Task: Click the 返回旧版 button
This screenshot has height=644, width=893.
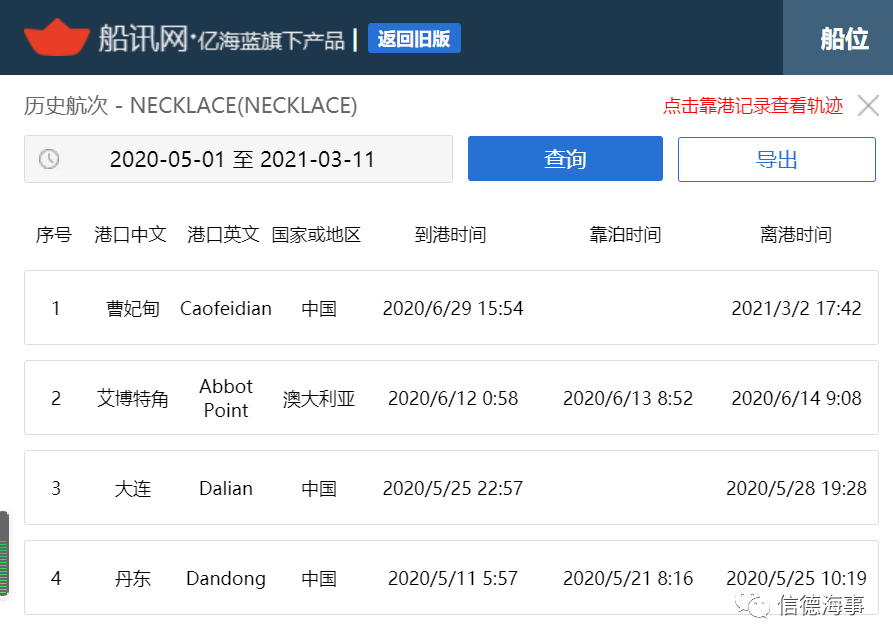Action: coord(414,38)
